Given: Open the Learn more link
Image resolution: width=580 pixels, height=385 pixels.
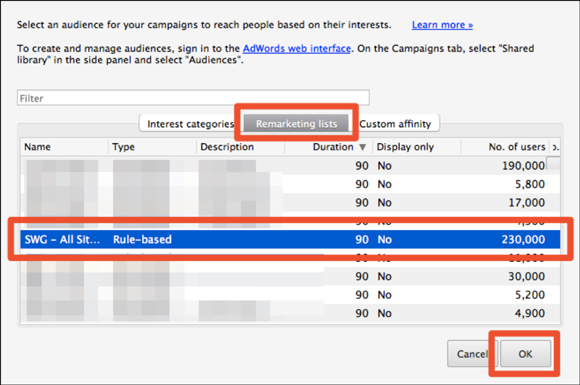Looking at the screenshot, I should 442,25.
